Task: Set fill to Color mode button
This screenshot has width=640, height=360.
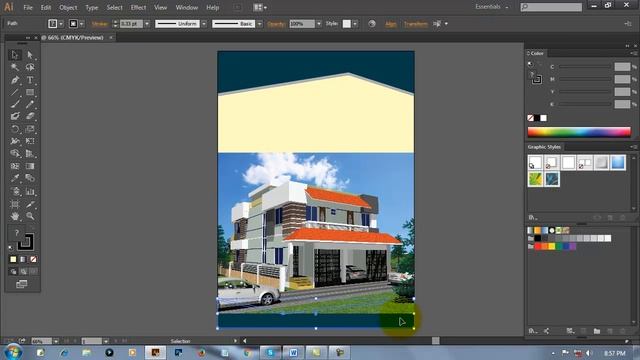Action: click(13, 259)
